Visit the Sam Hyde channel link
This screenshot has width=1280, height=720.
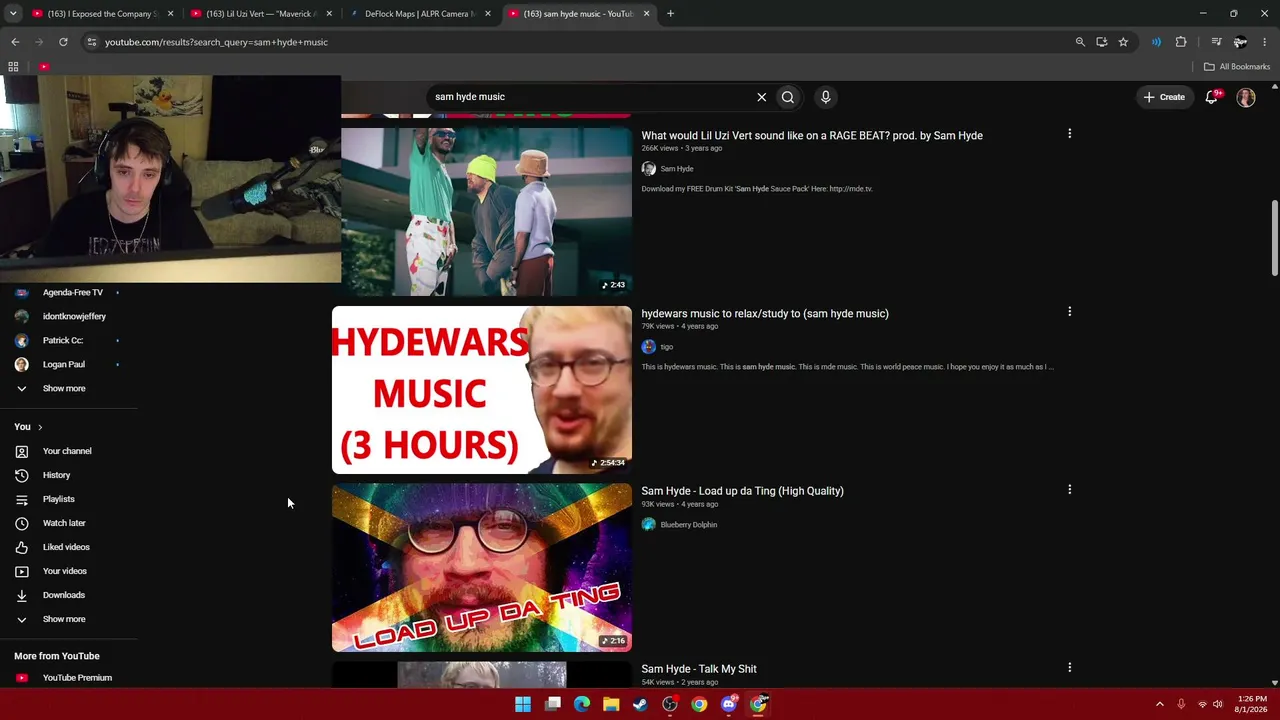[x=677, y=169]
